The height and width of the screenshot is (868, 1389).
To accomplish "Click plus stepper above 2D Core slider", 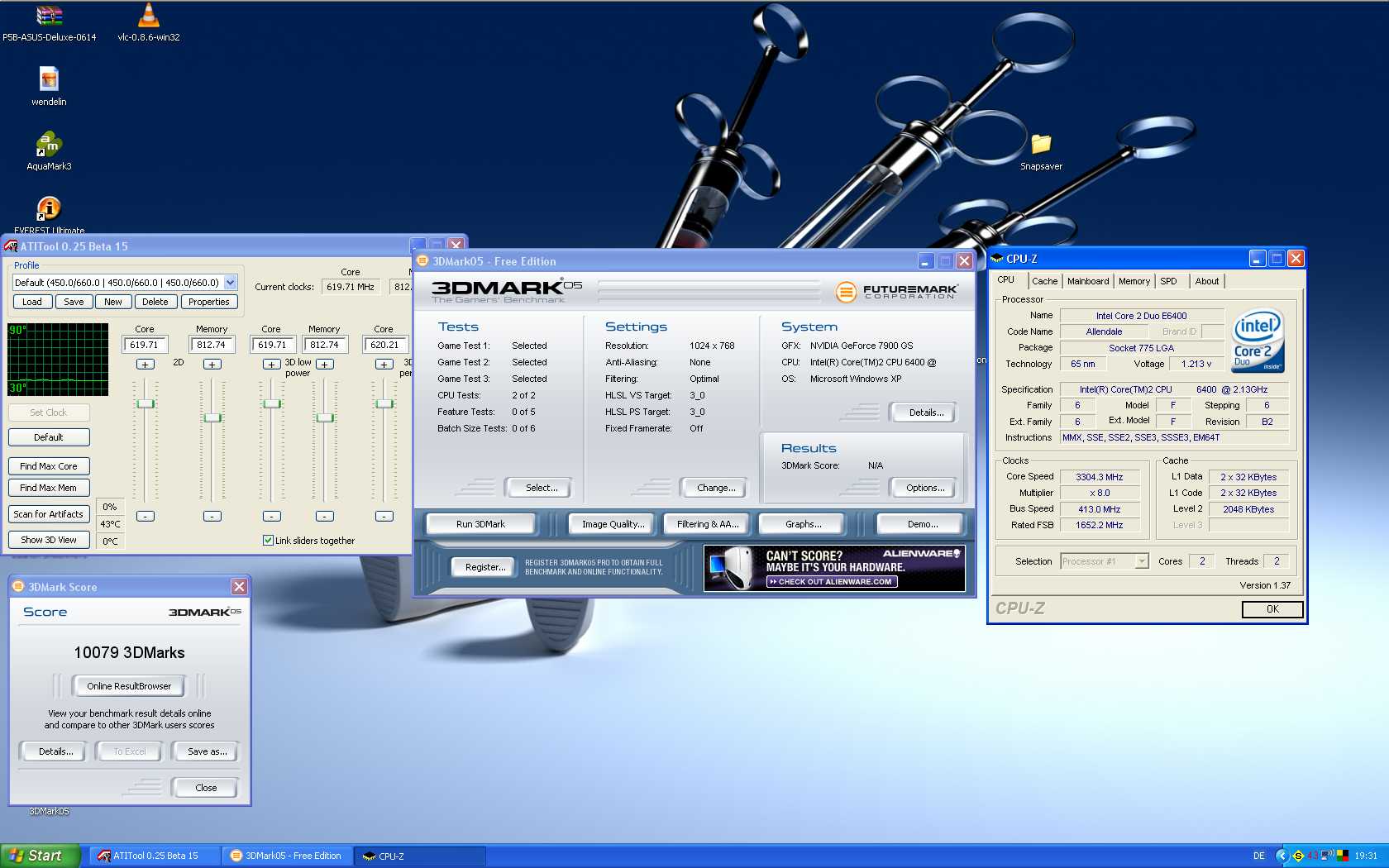I will (146, 364).
